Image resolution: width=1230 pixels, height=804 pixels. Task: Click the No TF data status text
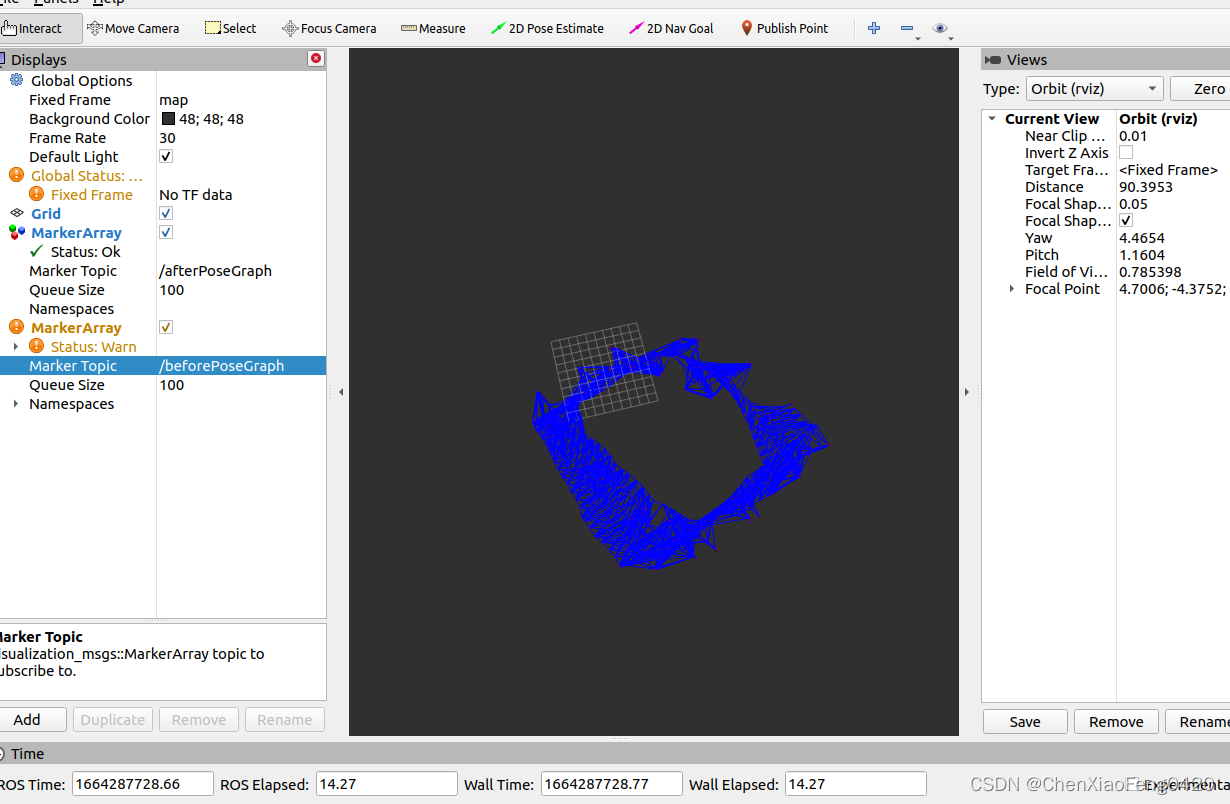coord(196,194)
